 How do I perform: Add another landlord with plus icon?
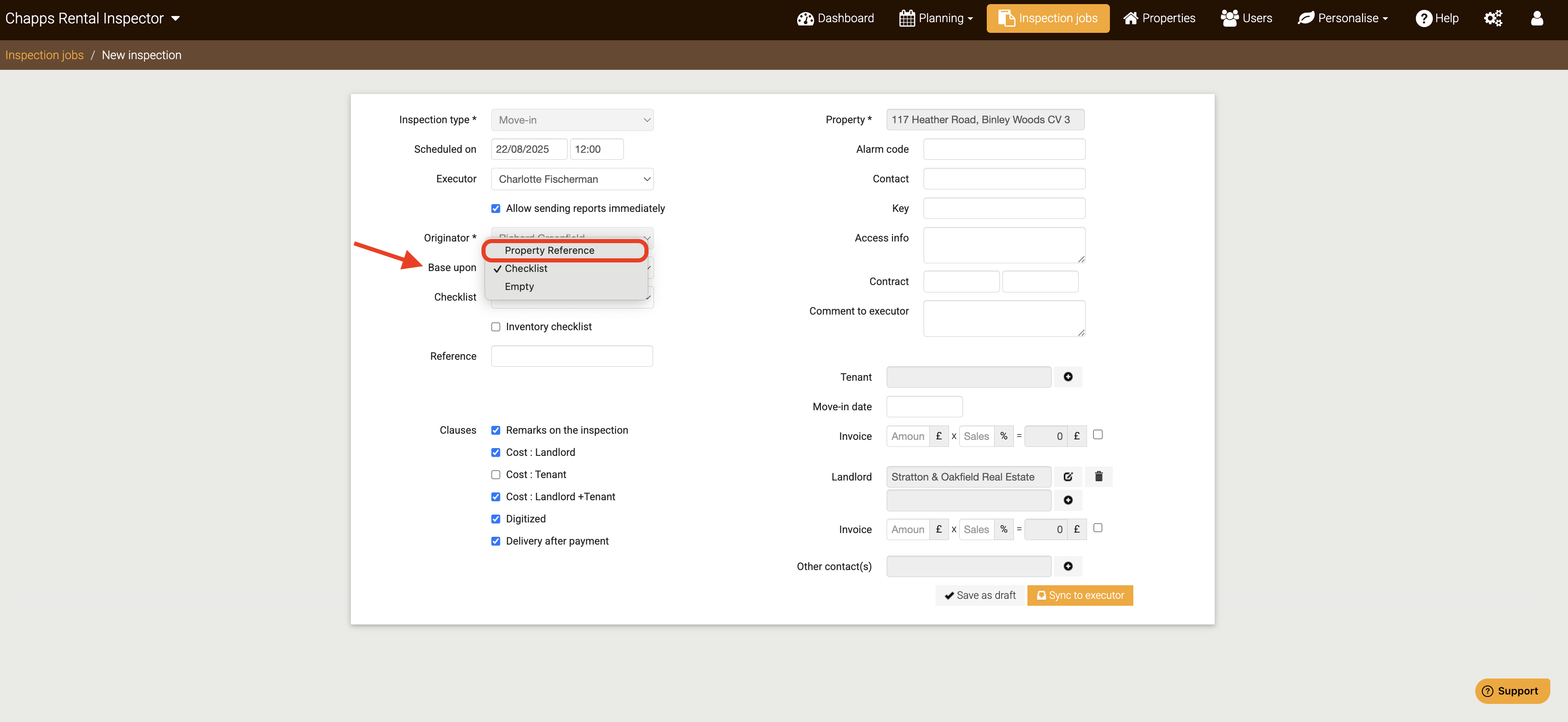point(1068,500)
